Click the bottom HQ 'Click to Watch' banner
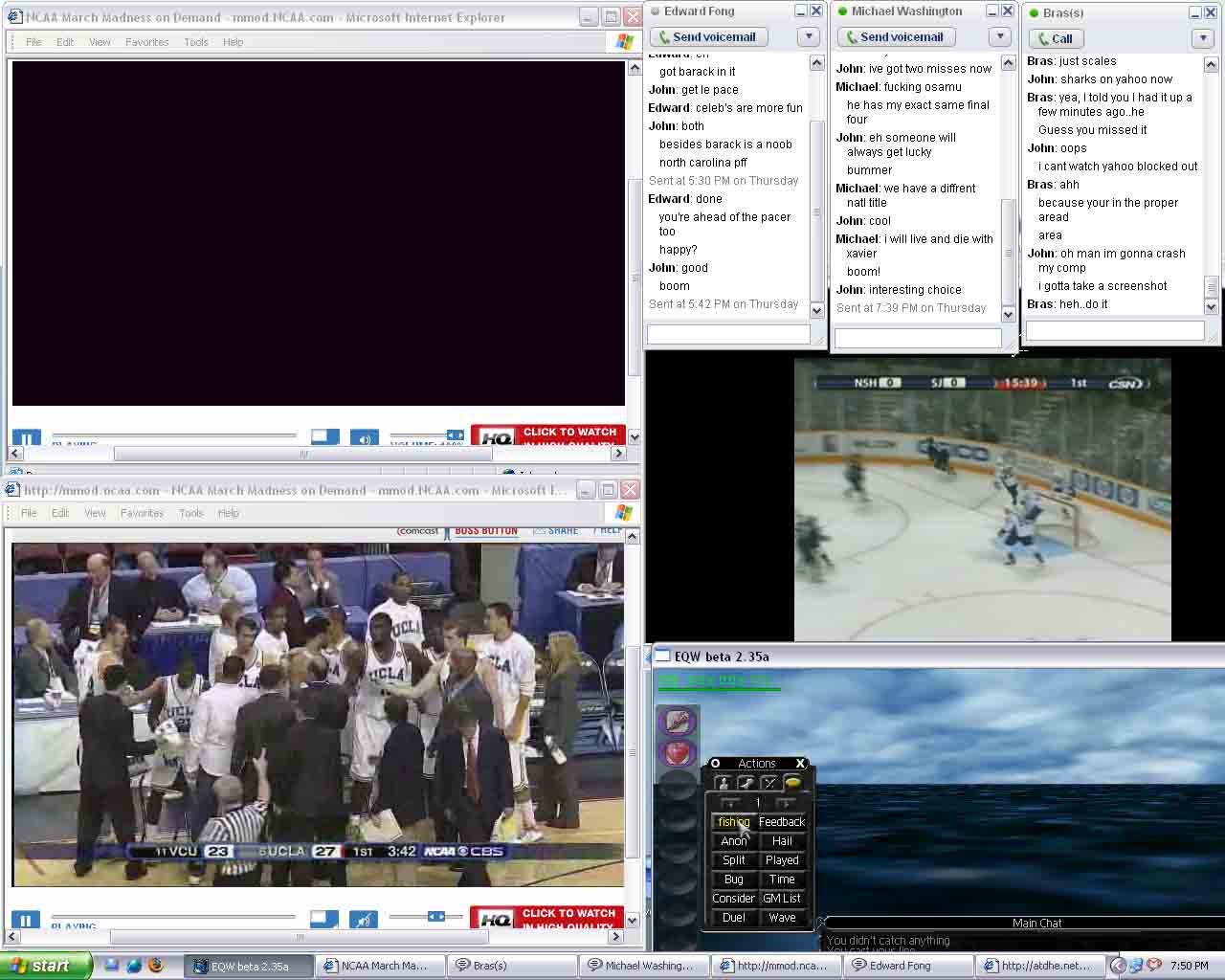The height and width of the screenshot is (980, 1225). tap(547, 918)
